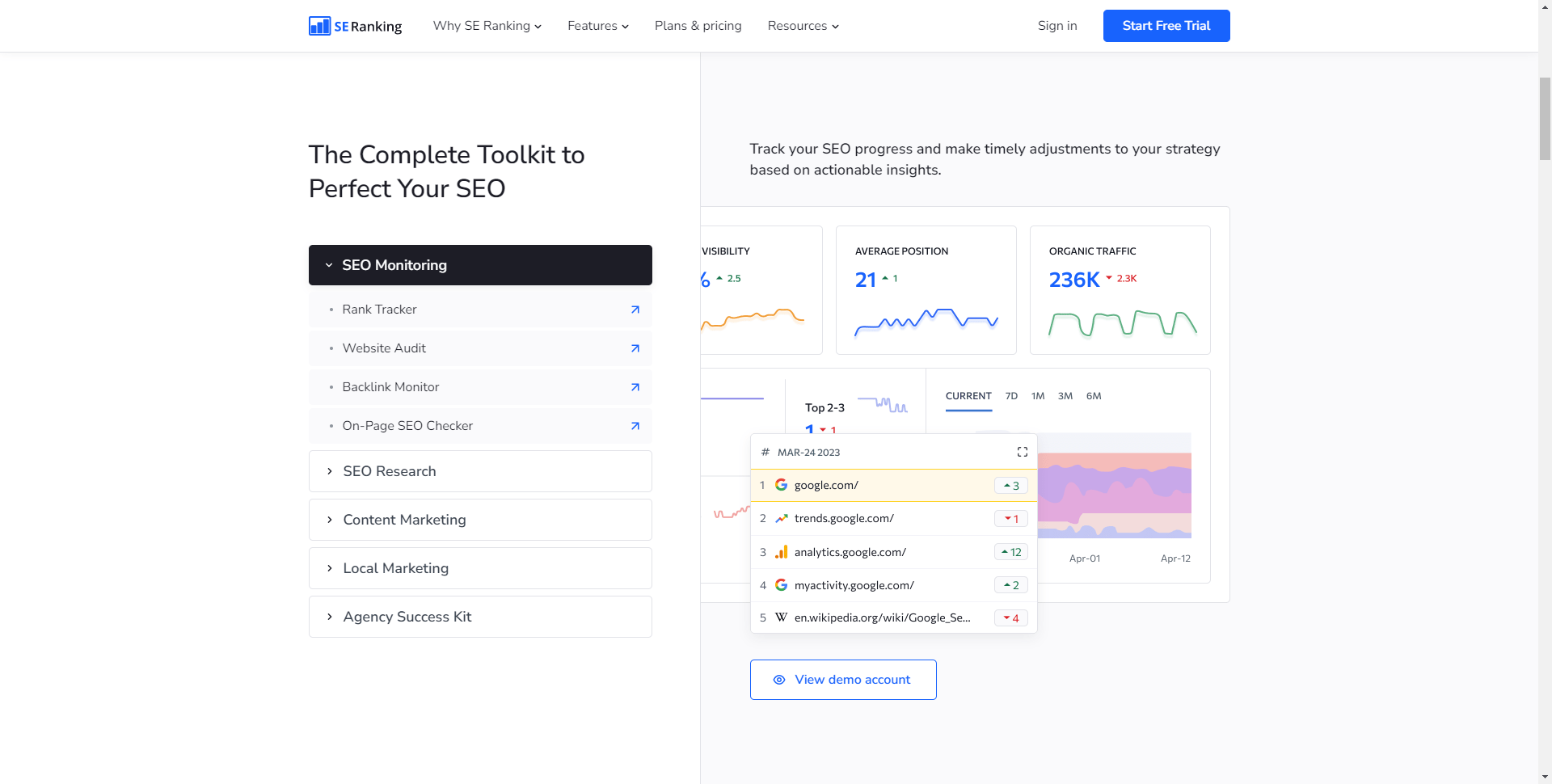Open the Why SE Ranking dropdown

pyautogui.click(x=487, y=26)
